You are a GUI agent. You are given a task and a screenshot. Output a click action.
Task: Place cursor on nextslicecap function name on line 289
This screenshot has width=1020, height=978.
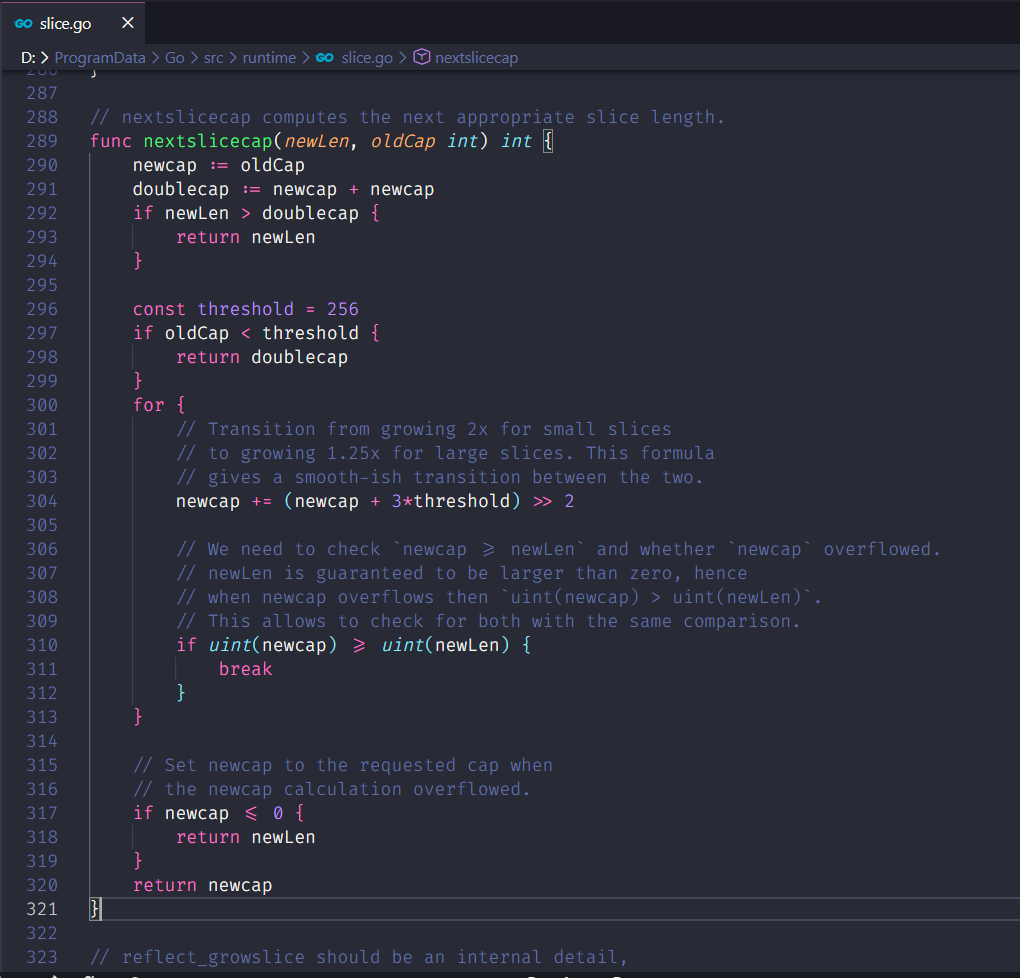(x=208, y=141)
